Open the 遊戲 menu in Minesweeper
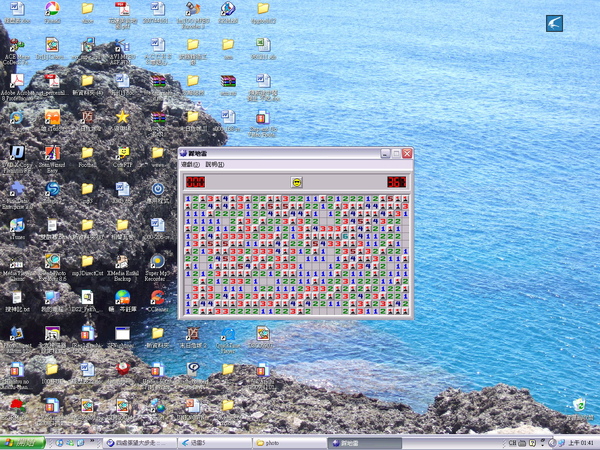The width and height of the screenshot is (600, 450). 190,165
